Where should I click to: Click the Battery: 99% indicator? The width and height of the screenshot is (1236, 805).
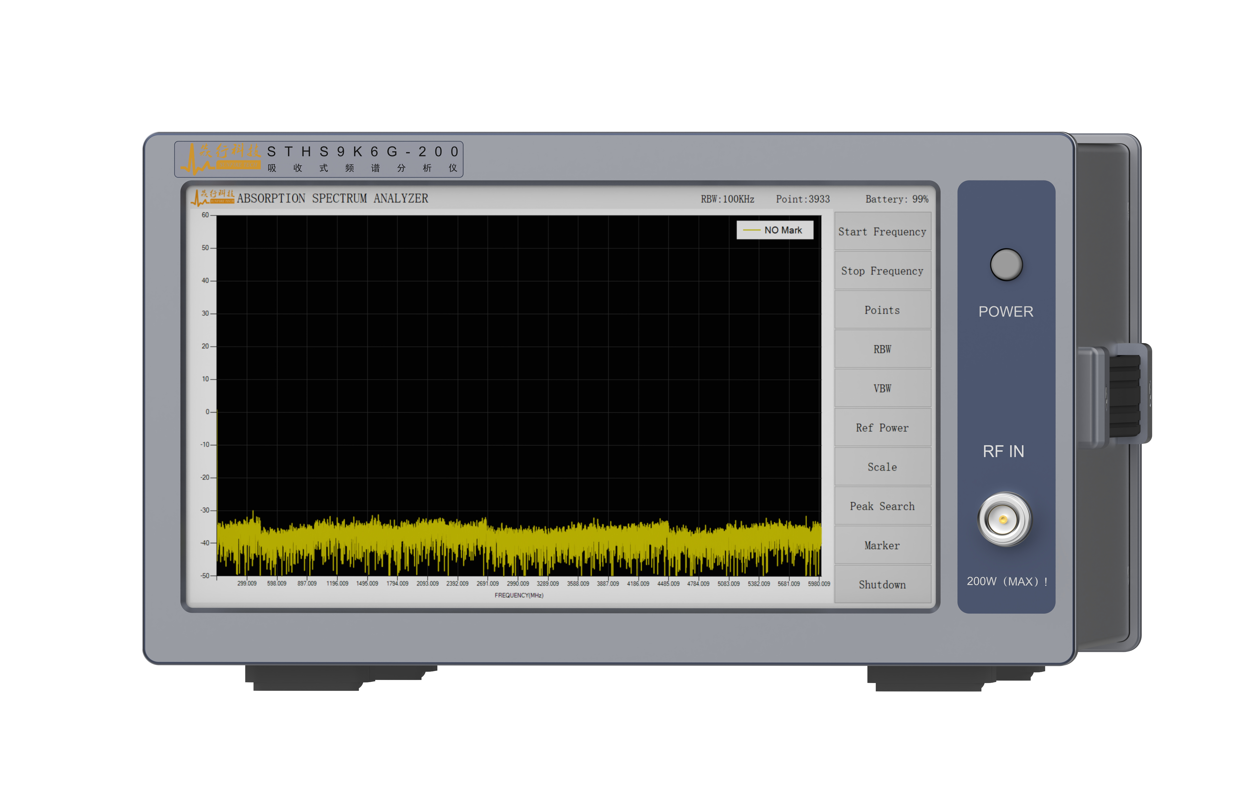click(896, 199)
